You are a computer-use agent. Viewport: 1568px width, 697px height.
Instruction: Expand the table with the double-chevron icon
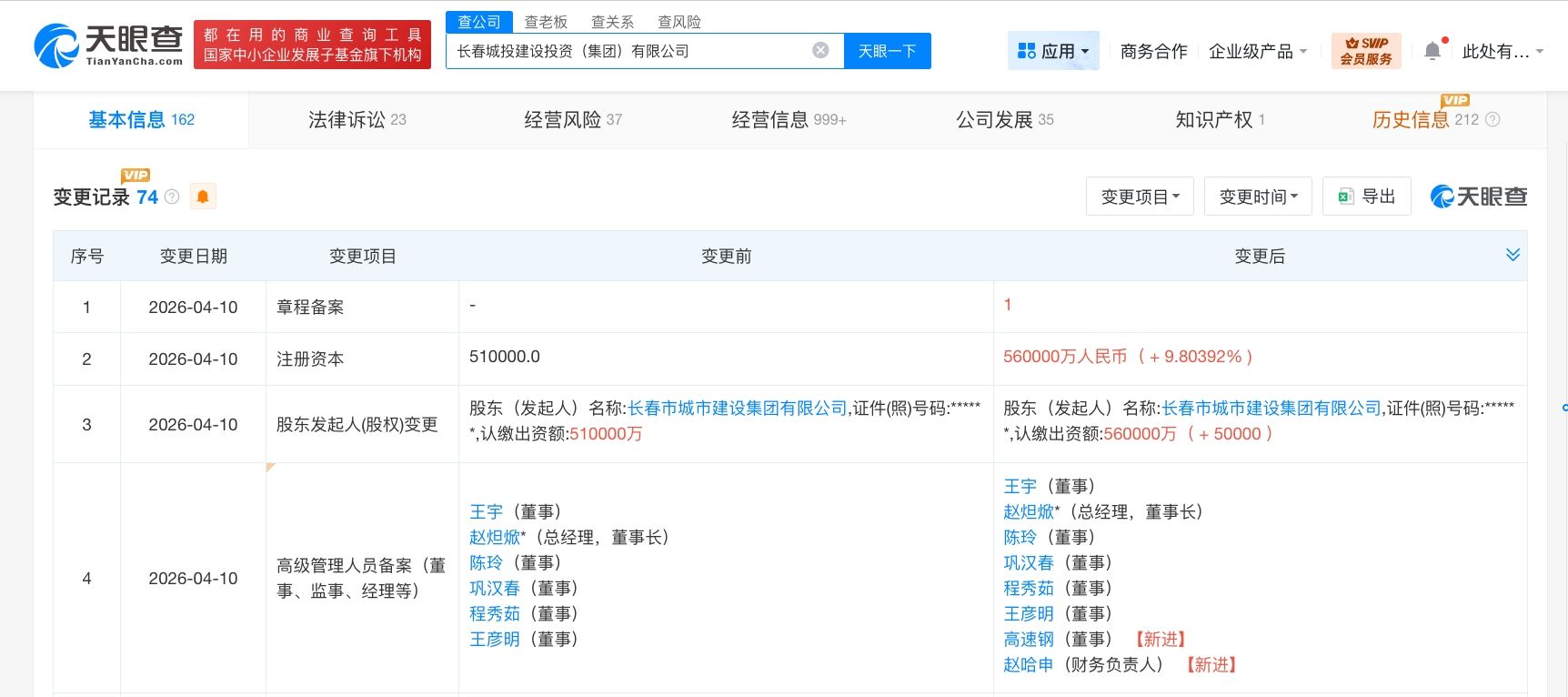(x=1513, y=255)
